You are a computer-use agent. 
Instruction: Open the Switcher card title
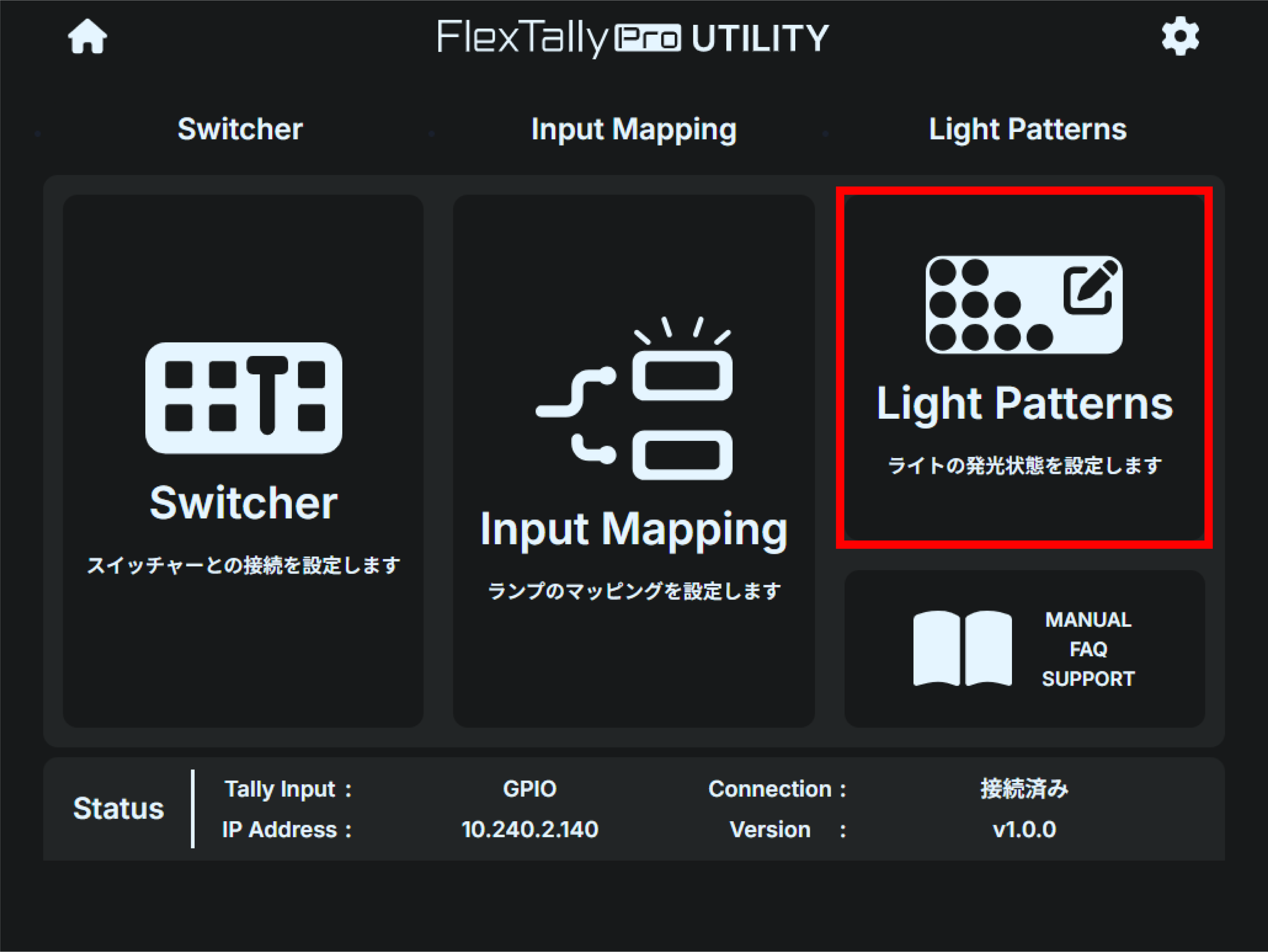click(x=243, y=503)
